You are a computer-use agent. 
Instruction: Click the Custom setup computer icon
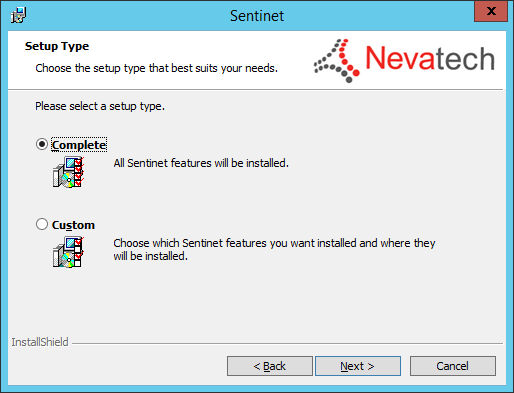[68, 252]
